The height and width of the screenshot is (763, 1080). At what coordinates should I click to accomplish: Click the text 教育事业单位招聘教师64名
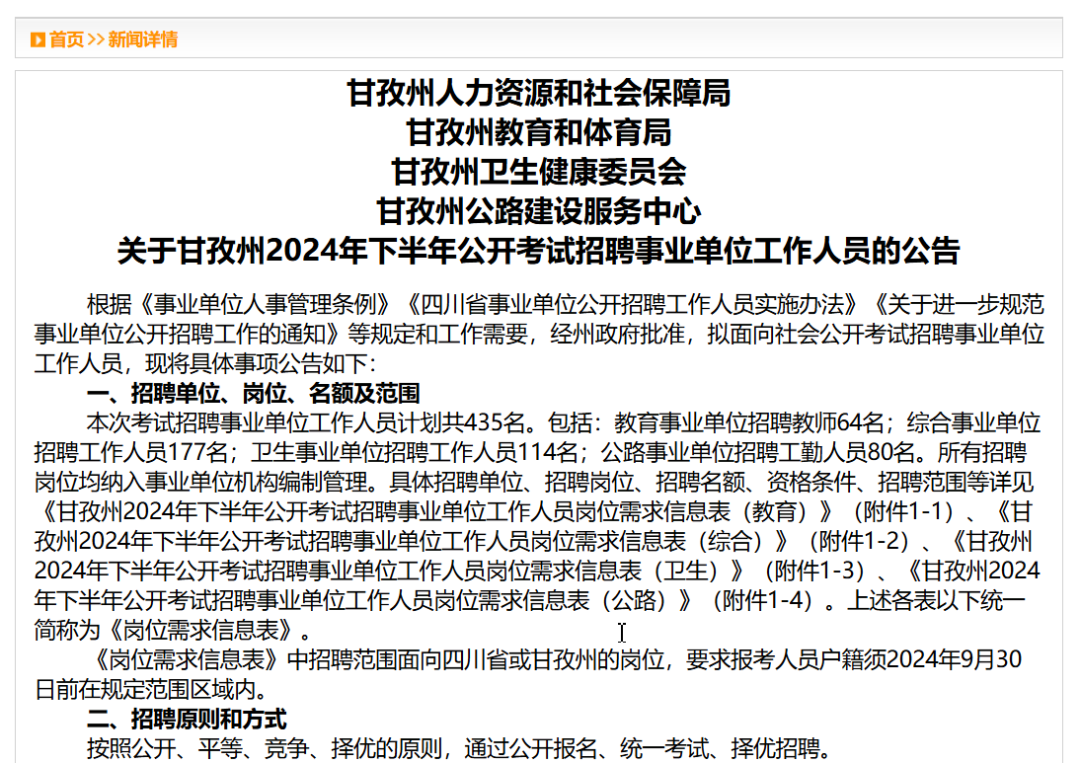(750, 423)
